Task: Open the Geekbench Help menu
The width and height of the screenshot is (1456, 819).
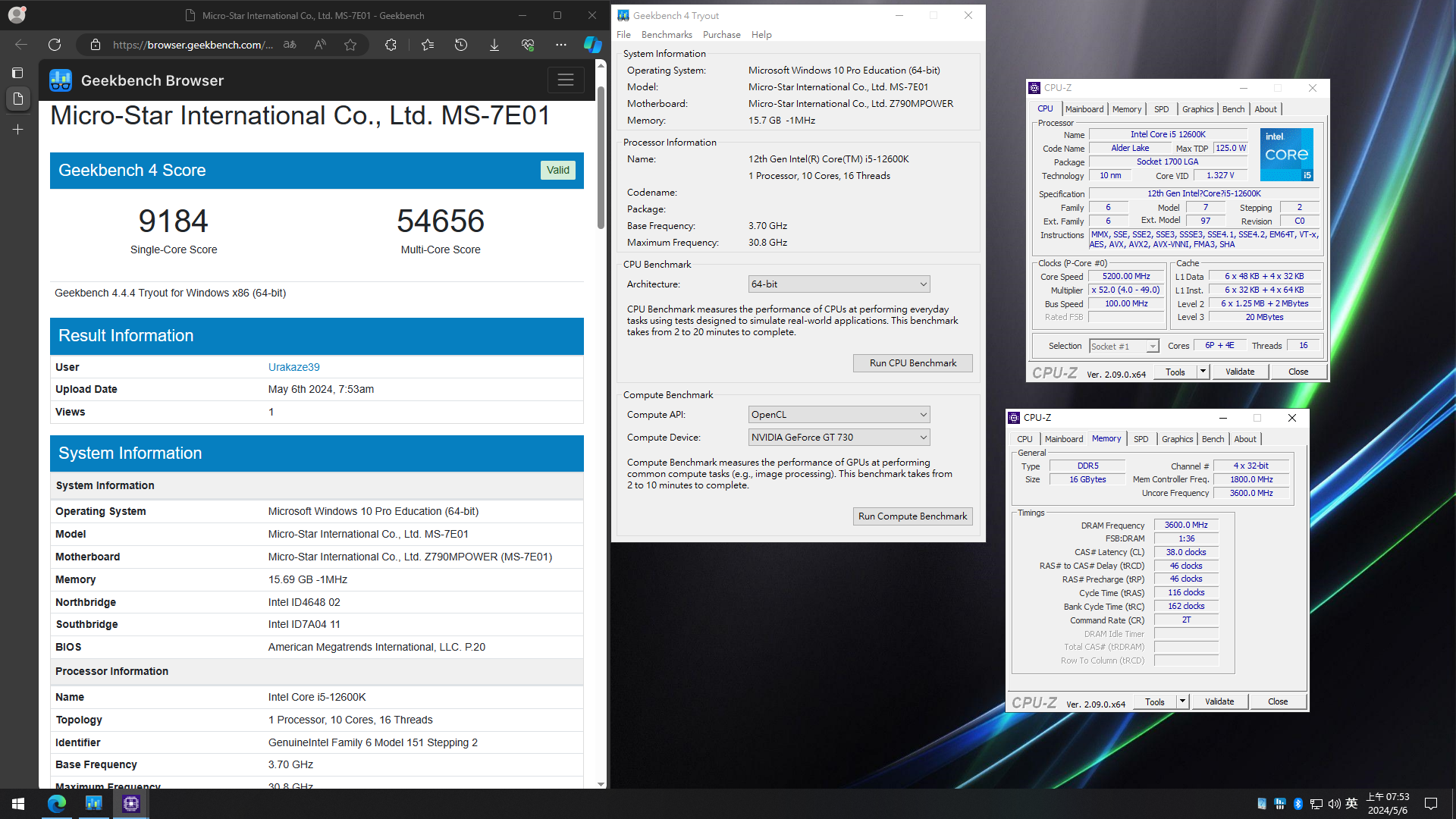Action: [x=761, y=35]
